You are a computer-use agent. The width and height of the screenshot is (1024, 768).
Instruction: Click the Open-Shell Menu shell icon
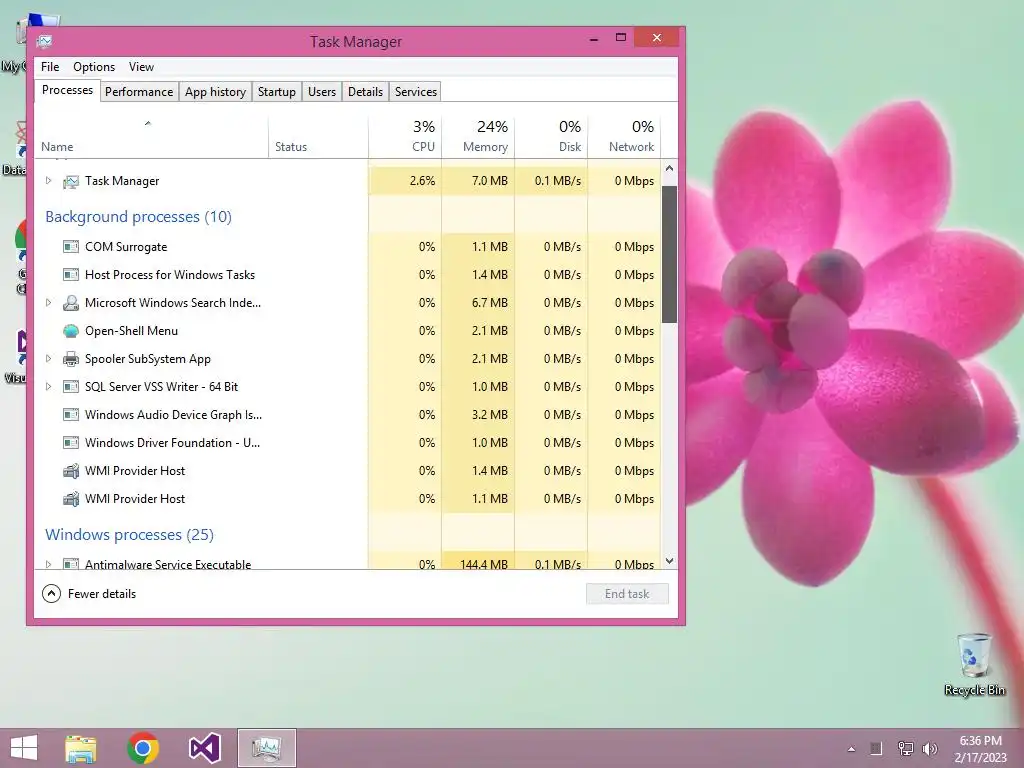click(71, 331)
